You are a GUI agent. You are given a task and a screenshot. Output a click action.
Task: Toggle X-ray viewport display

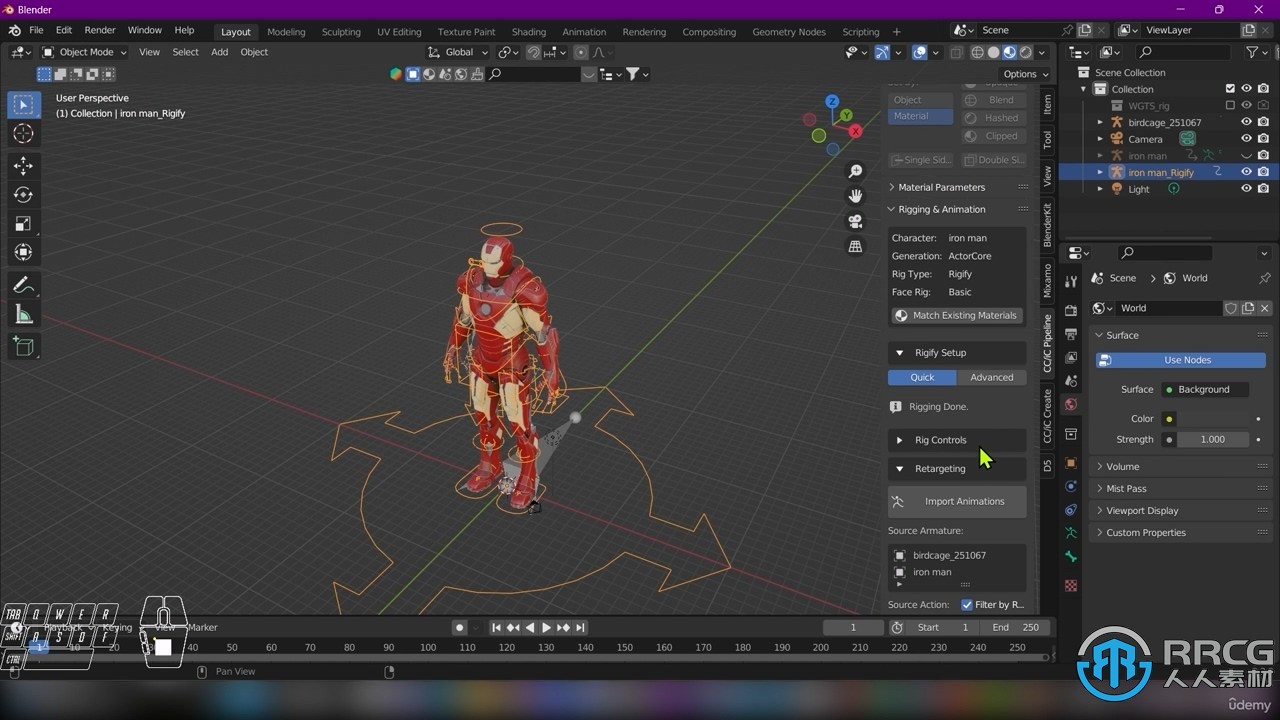957,52
